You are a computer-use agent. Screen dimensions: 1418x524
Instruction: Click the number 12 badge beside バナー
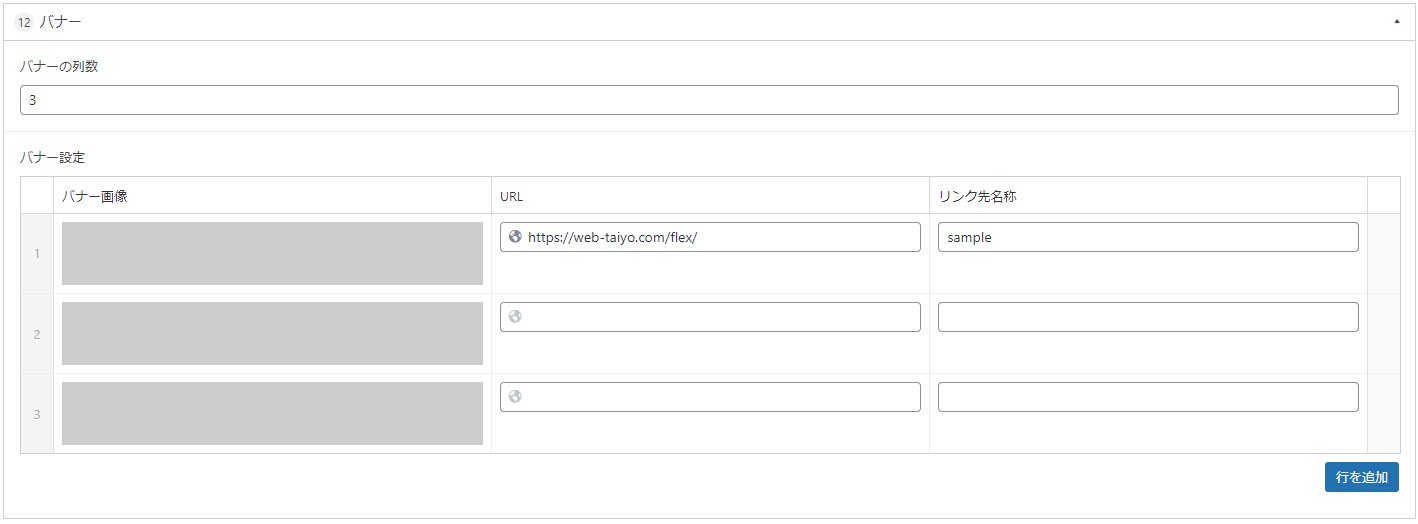coord(24,22)
